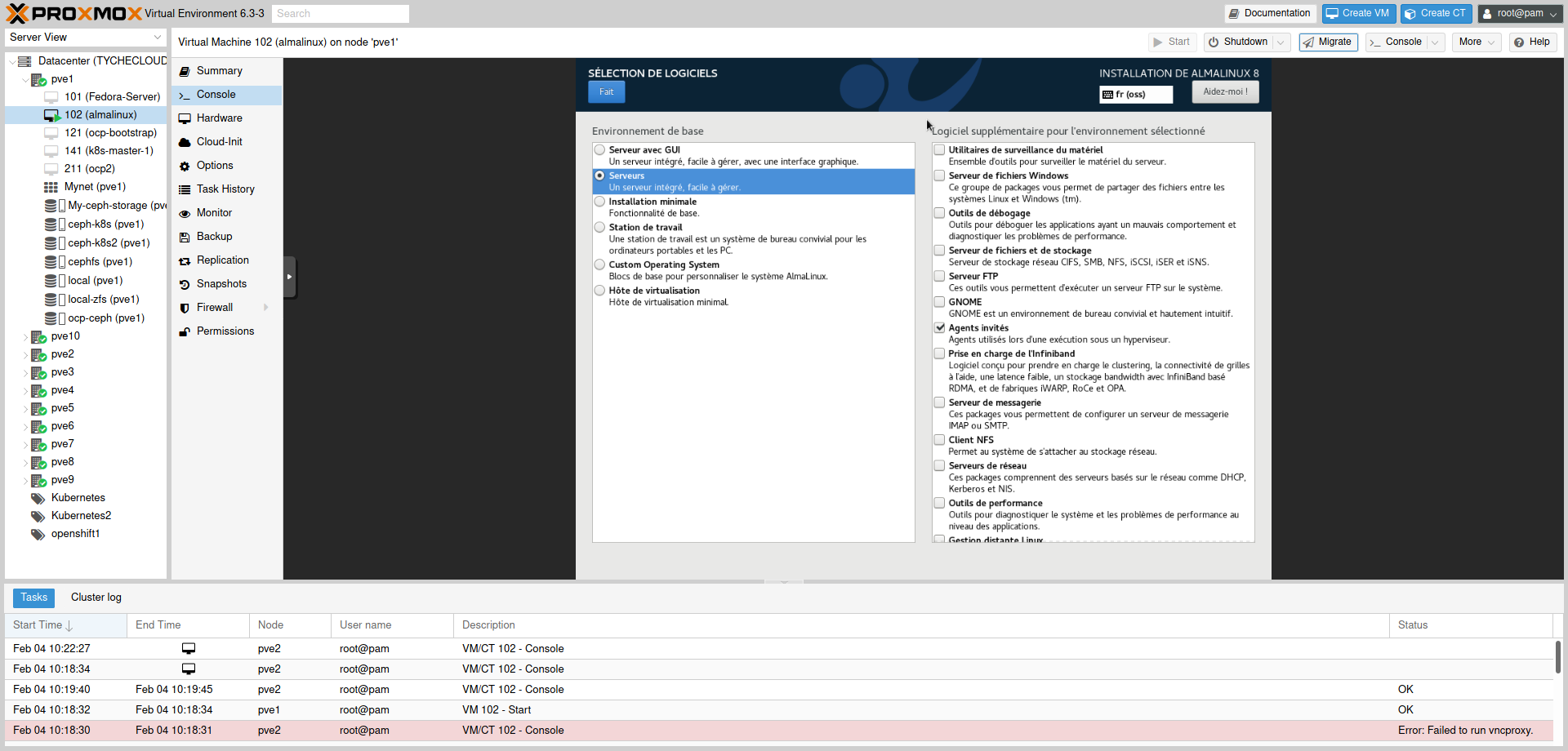Screen dimensions: 1568x751
Task: Open the Summary panel icon
Action: pos(185,71)
